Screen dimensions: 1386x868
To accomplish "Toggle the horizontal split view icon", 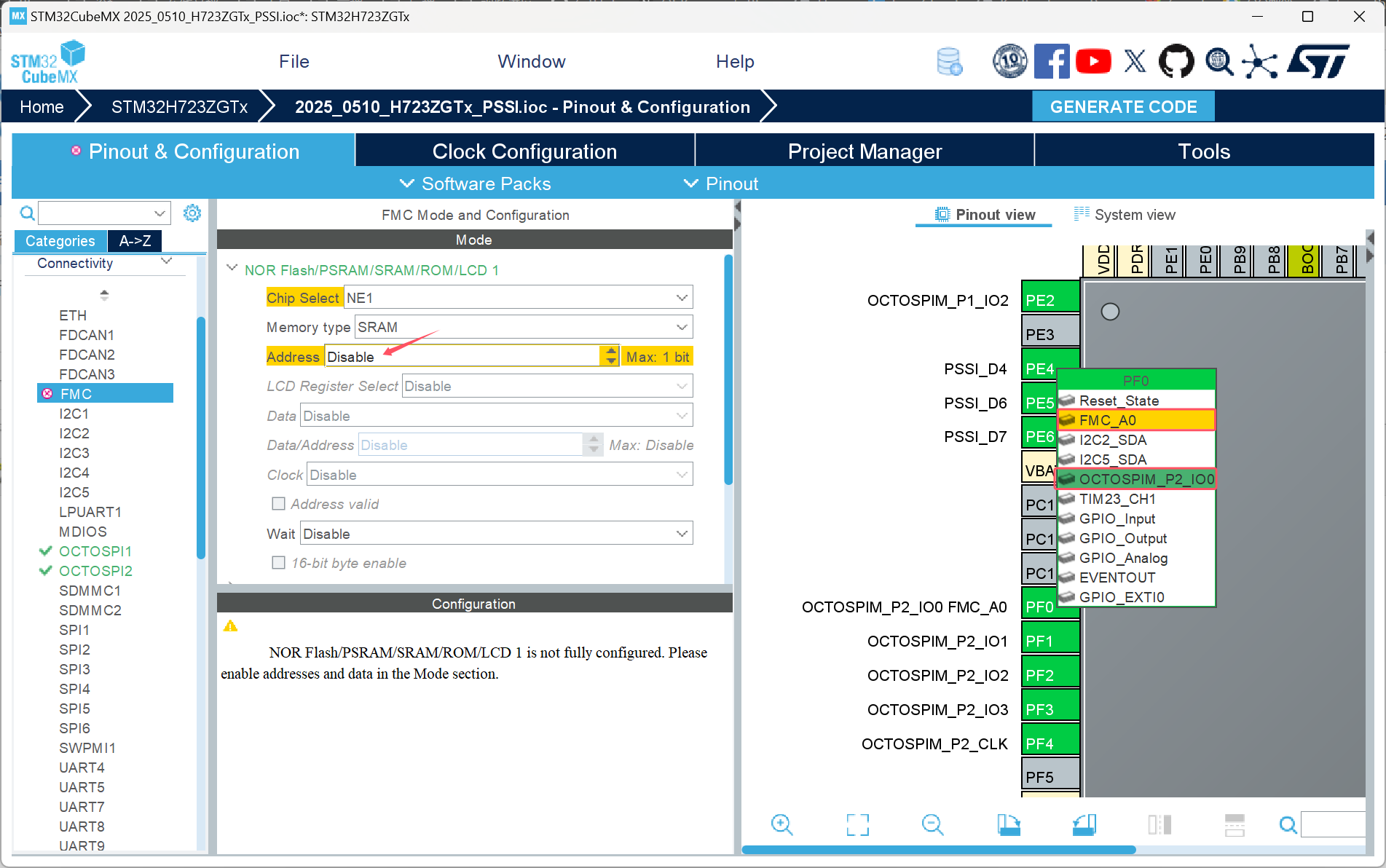I will (x=1235, y=824).
